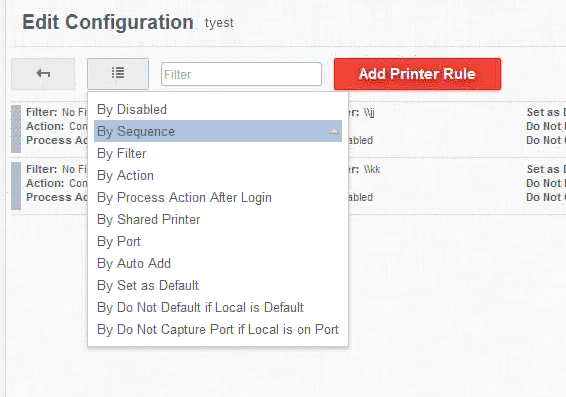This screenshot has height=397, width=566.
Task: Select the drag handle of the \\kk rule
Action: click(x=16, y=186)
